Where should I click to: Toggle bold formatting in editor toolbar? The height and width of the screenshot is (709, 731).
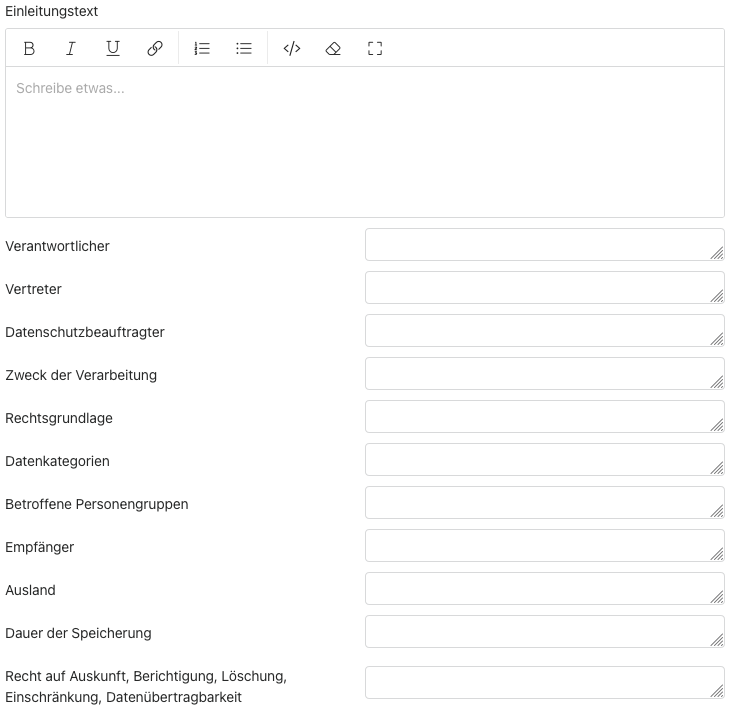click(x=29, y=48)
